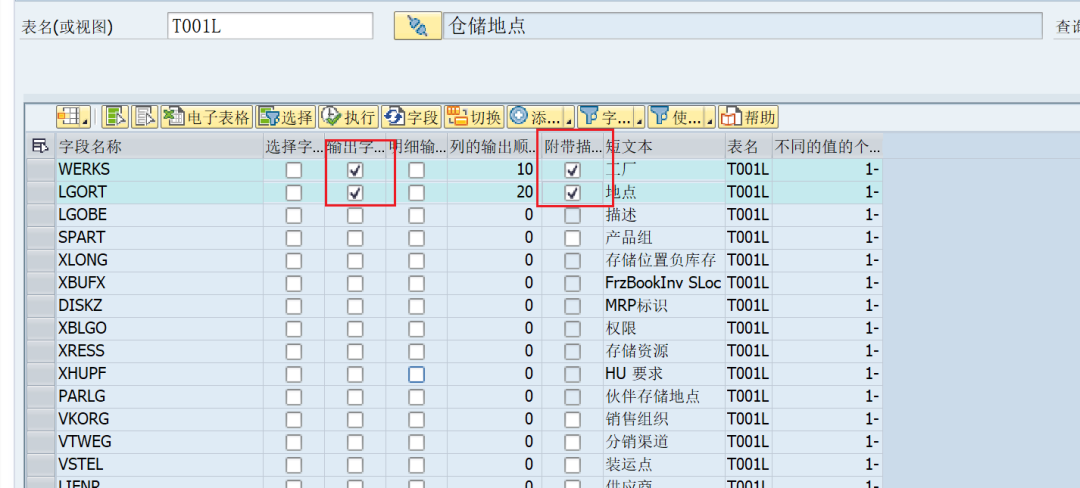Image resolution: width=1080 pixels, height=488 pixels.
Task: Open dropdown arrow next to 使... filter
Action: coord(710,122)
